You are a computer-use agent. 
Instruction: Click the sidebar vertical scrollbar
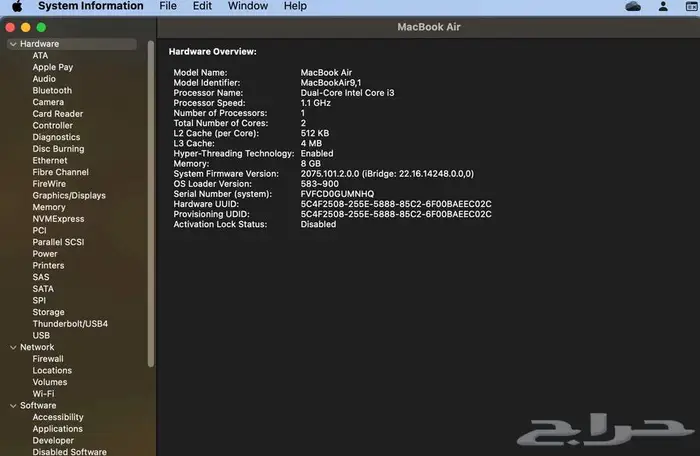click(151, 204)
